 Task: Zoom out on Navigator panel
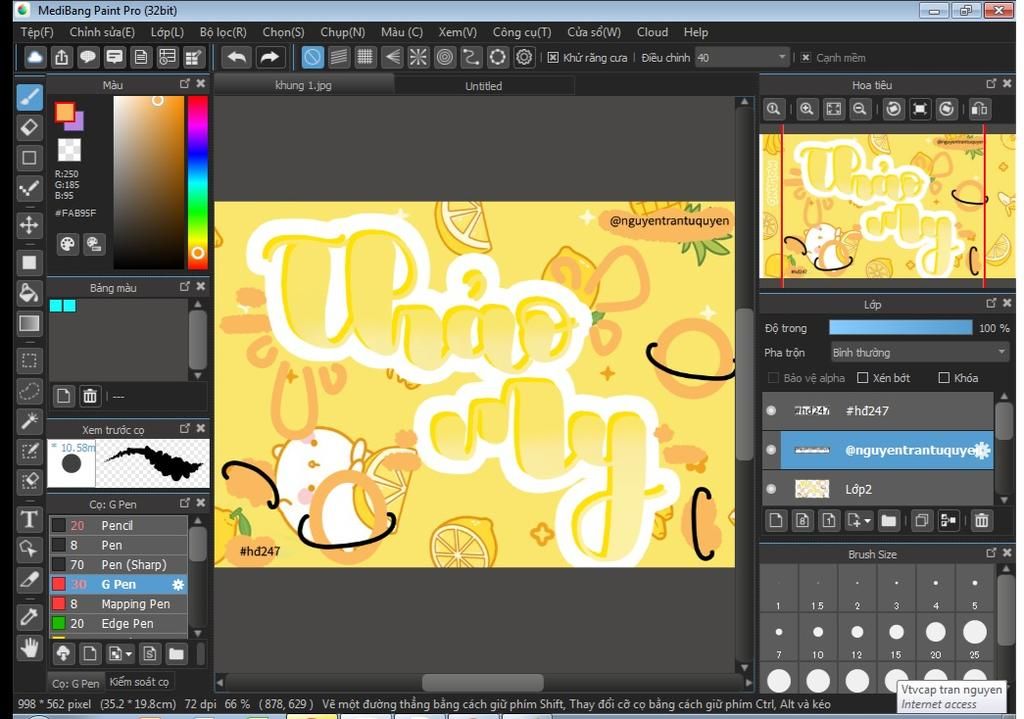860,109
